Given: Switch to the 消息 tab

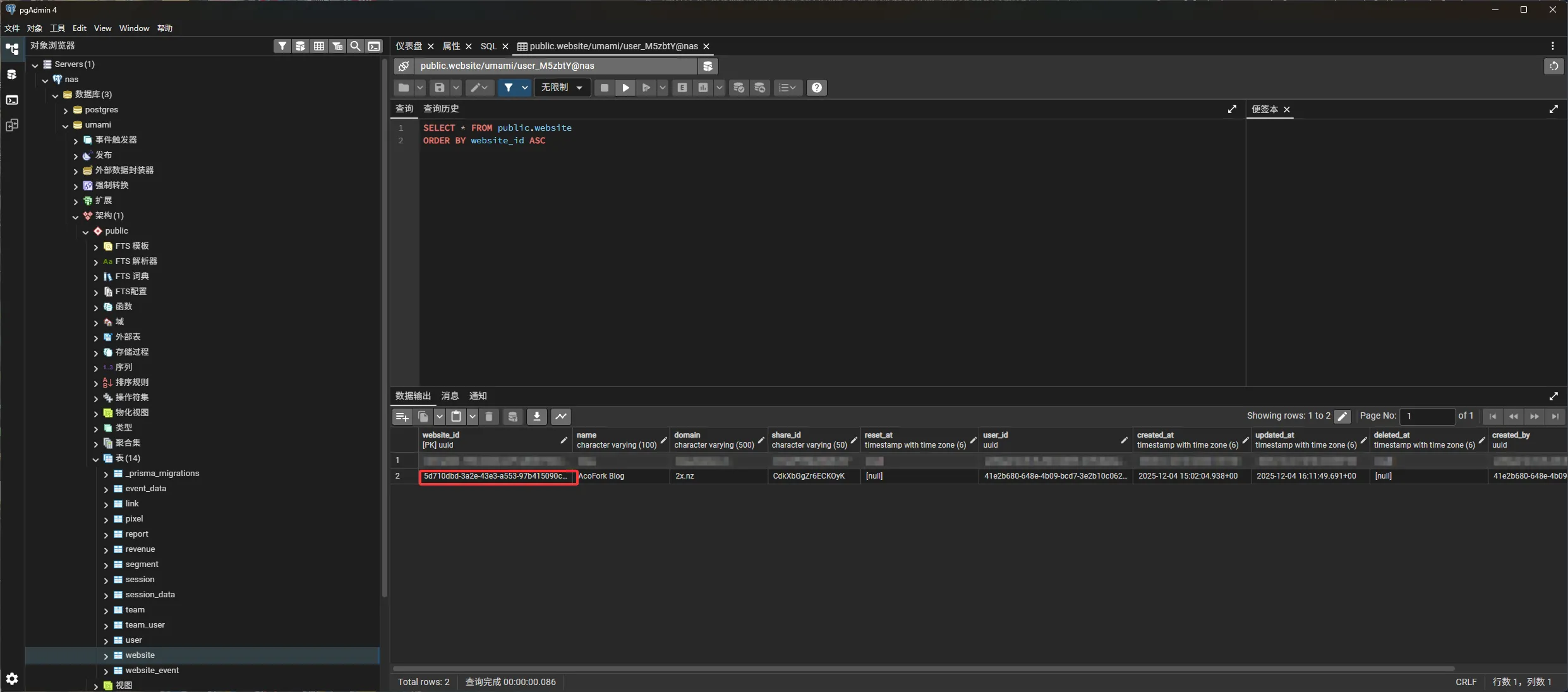Looking at the screenshot, I should [x=450, y=396].
